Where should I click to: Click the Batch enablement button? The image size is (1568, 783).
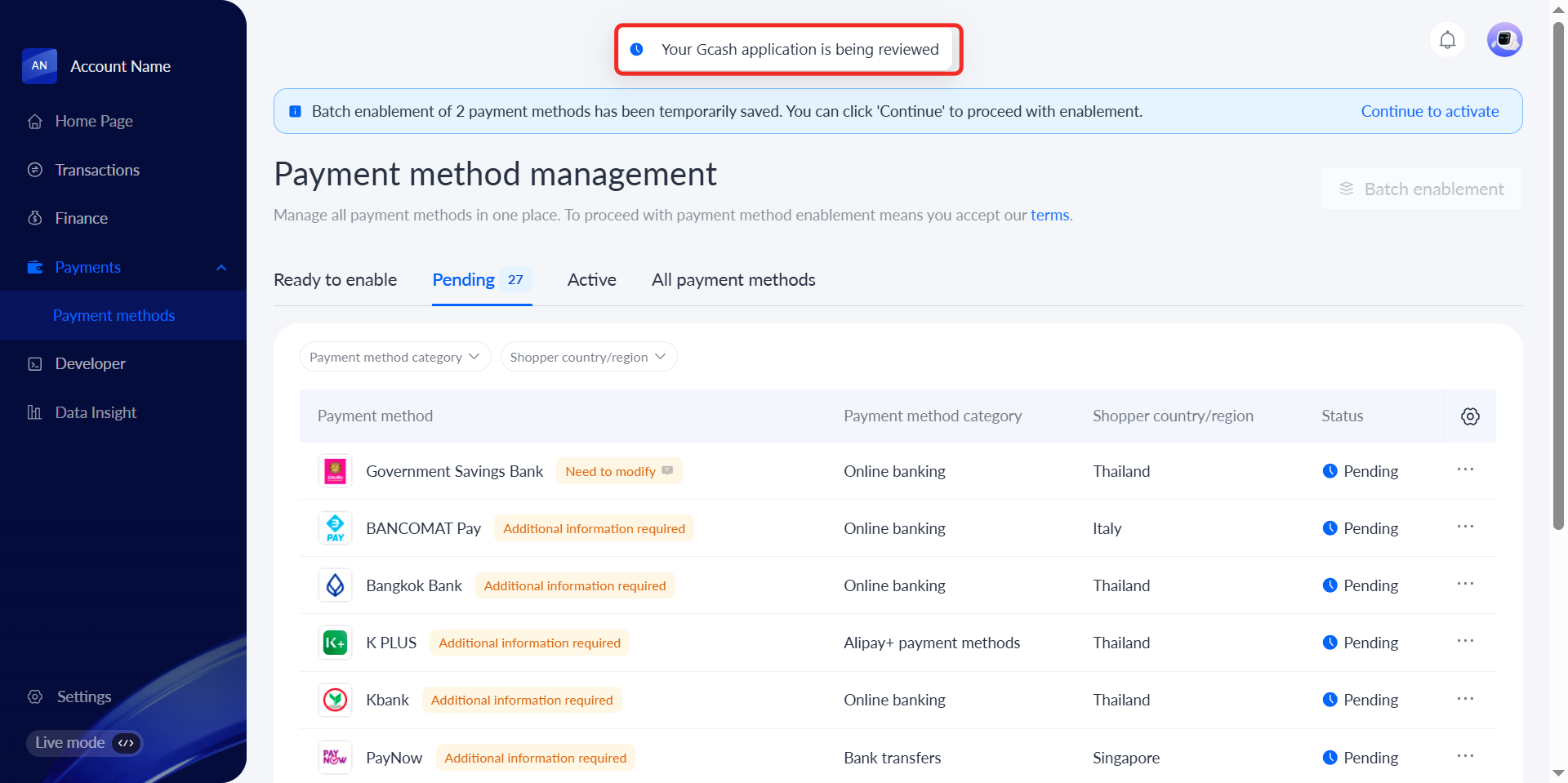(x=1421, y=189)
